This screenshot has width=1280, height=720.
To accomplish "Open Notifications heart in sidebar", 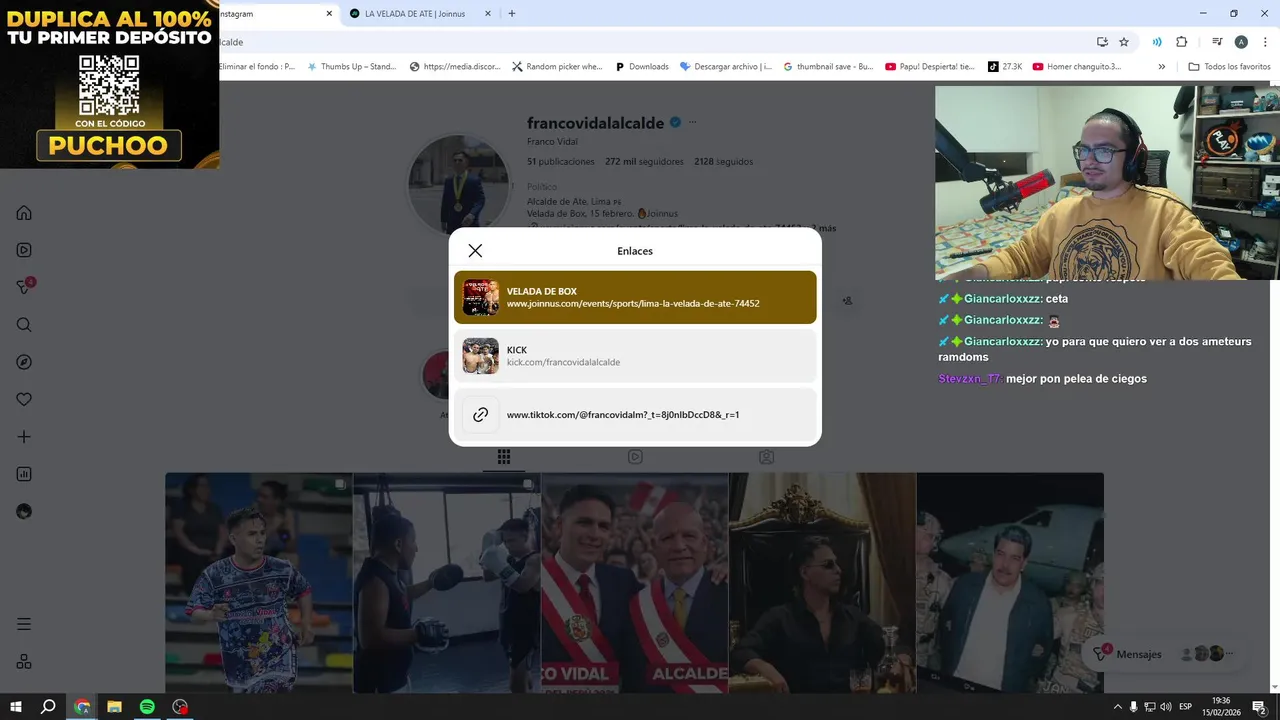I will pyautogui.click(x=24, y=399).
